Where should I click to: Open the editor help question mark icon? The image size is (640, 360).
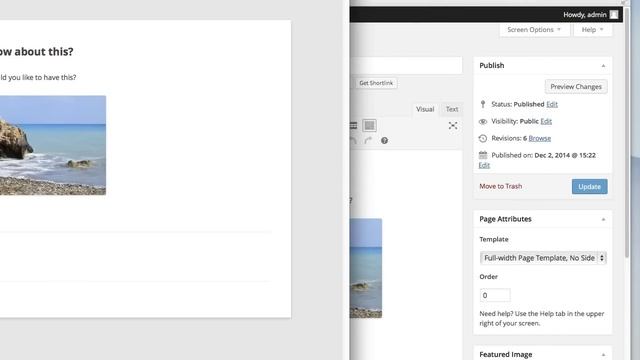tap(384, 140)
